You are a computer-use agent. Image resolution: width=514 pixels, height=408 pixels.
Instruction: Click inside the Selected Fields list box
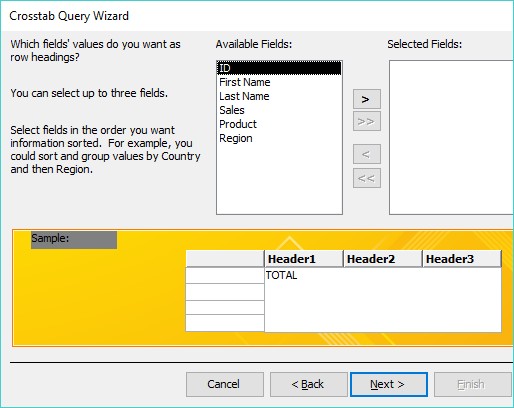(451, 137)
